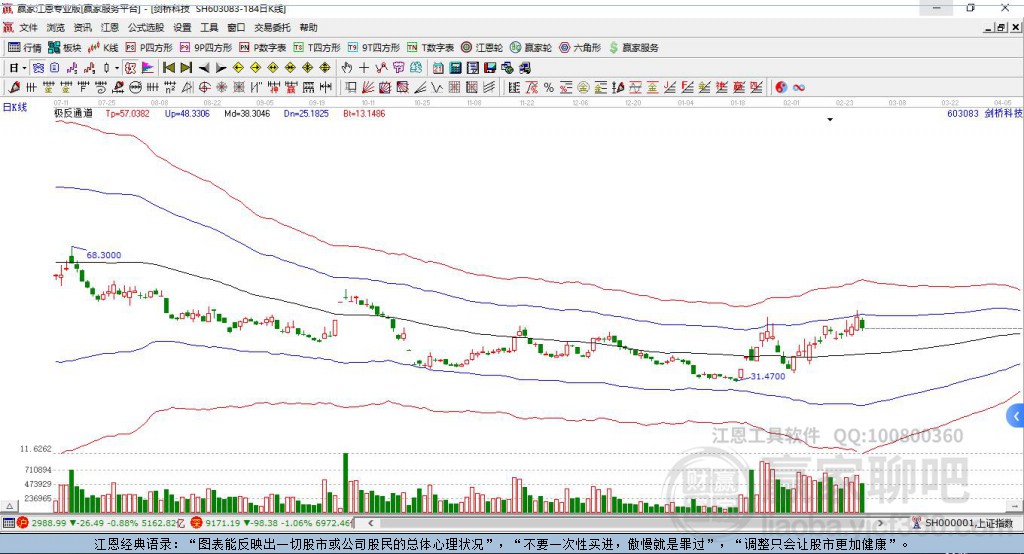Open the 帮助 menu

tap(308, 27)
